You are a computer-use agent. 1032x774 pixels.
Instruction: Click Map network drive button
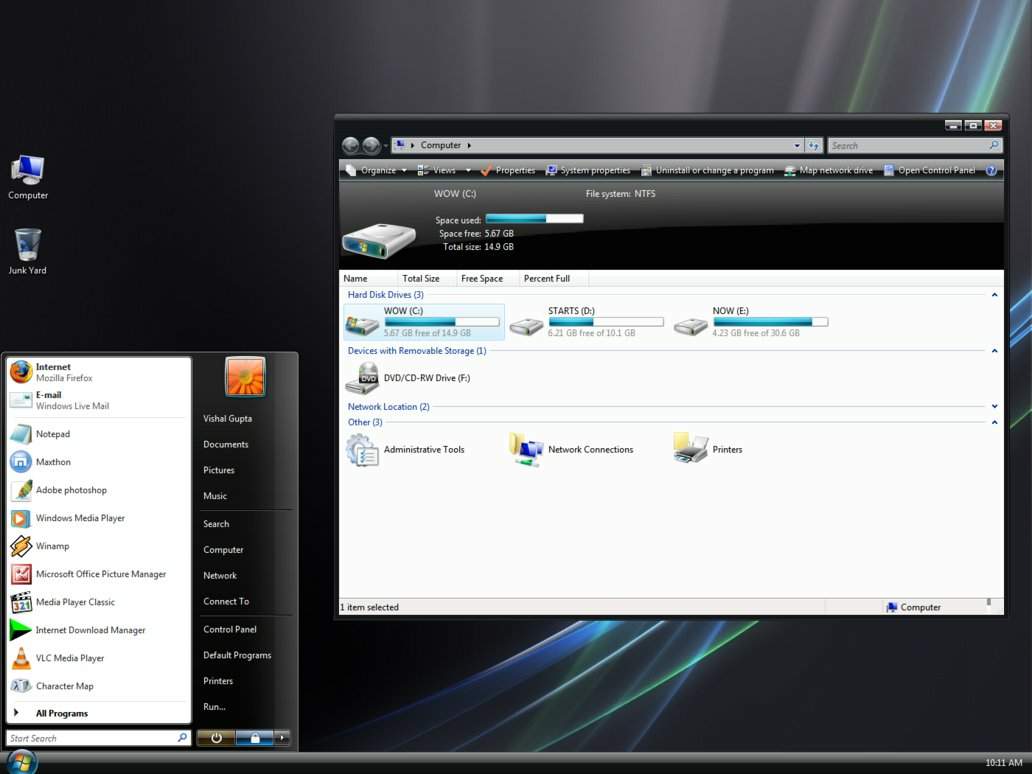[828, 170]
